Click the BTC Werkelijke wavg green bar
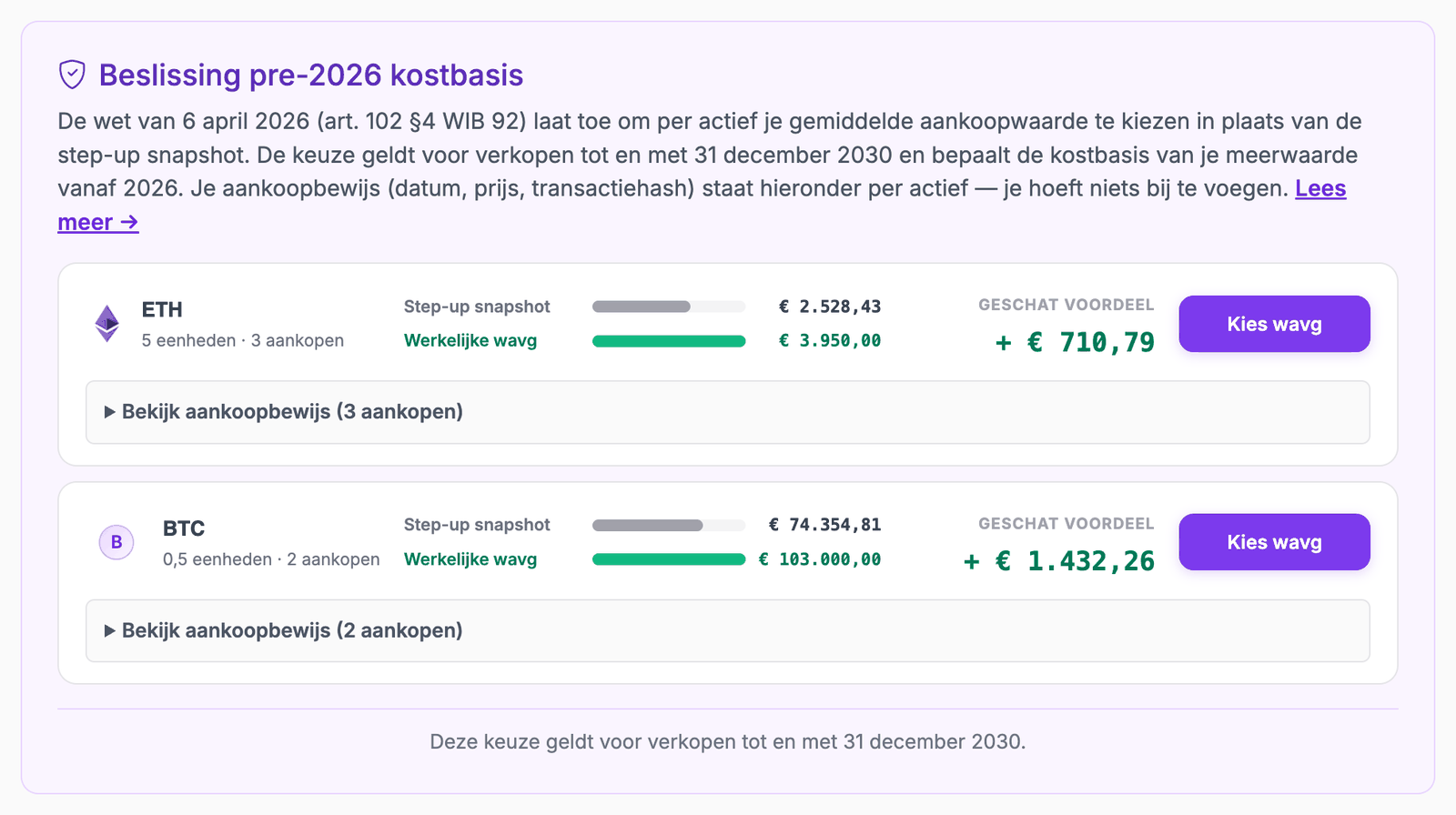Viewport: 1456px width, 815px height. click(x=669, y=559)
